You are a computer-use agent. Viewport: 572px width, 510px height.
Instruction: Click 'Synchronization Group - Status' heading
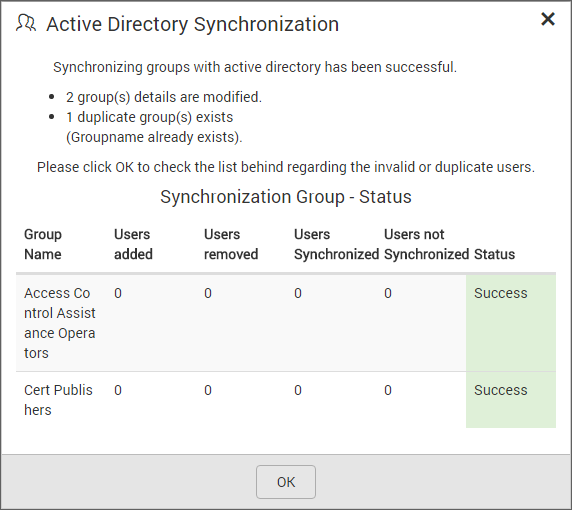(286, 197)
